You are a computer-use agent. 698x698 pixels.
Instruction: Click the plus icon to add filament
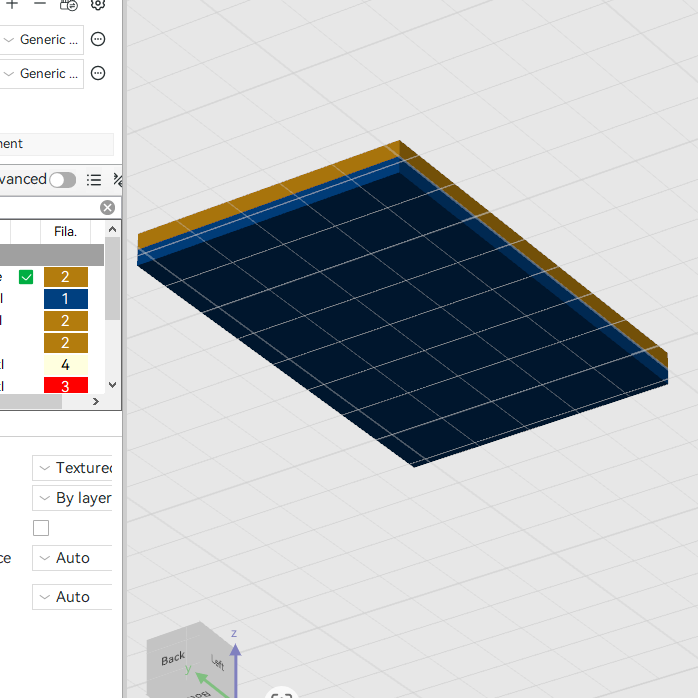pyautogui.click(x=12, y=4)
